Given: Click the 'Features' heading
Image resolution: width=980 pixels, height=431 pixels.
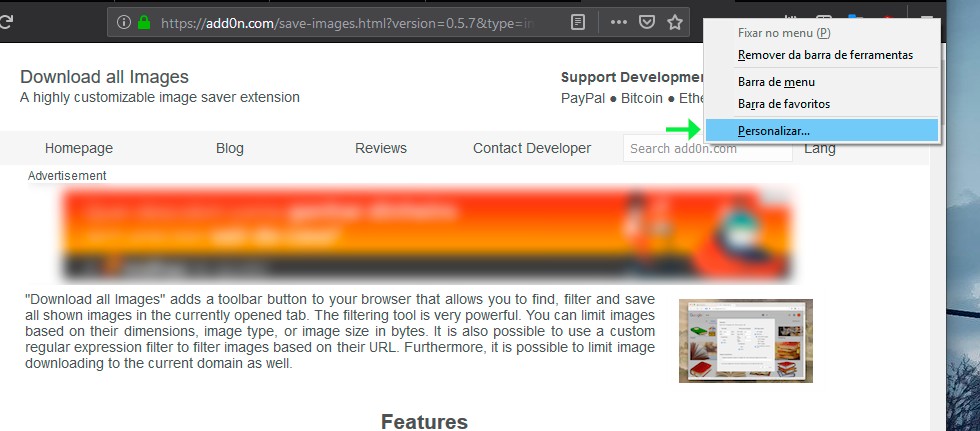Looking at the screenshot, I should 424,422.
